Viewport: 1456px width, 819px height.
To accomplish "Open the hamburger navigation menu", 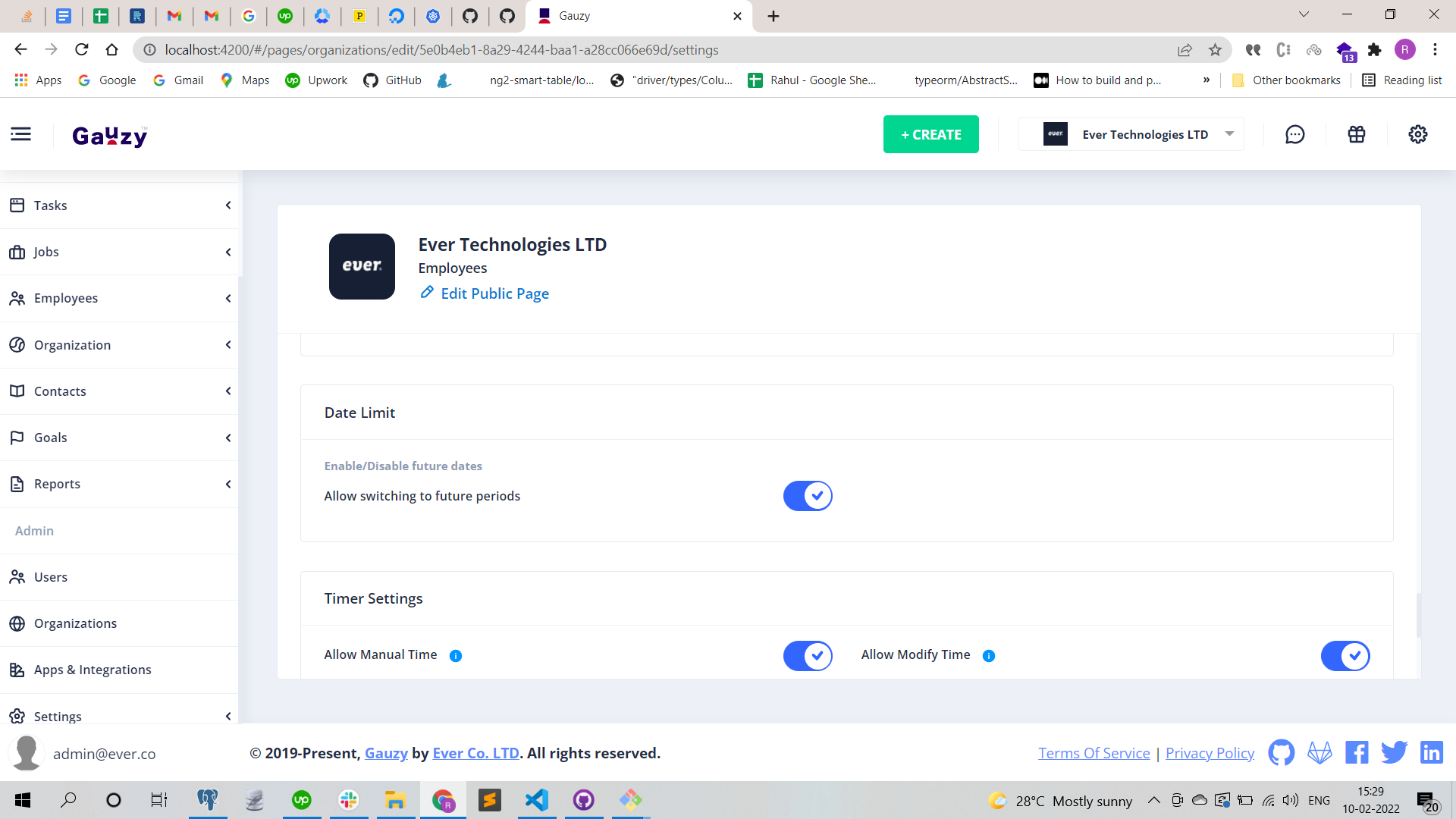I will click(20, 134).
